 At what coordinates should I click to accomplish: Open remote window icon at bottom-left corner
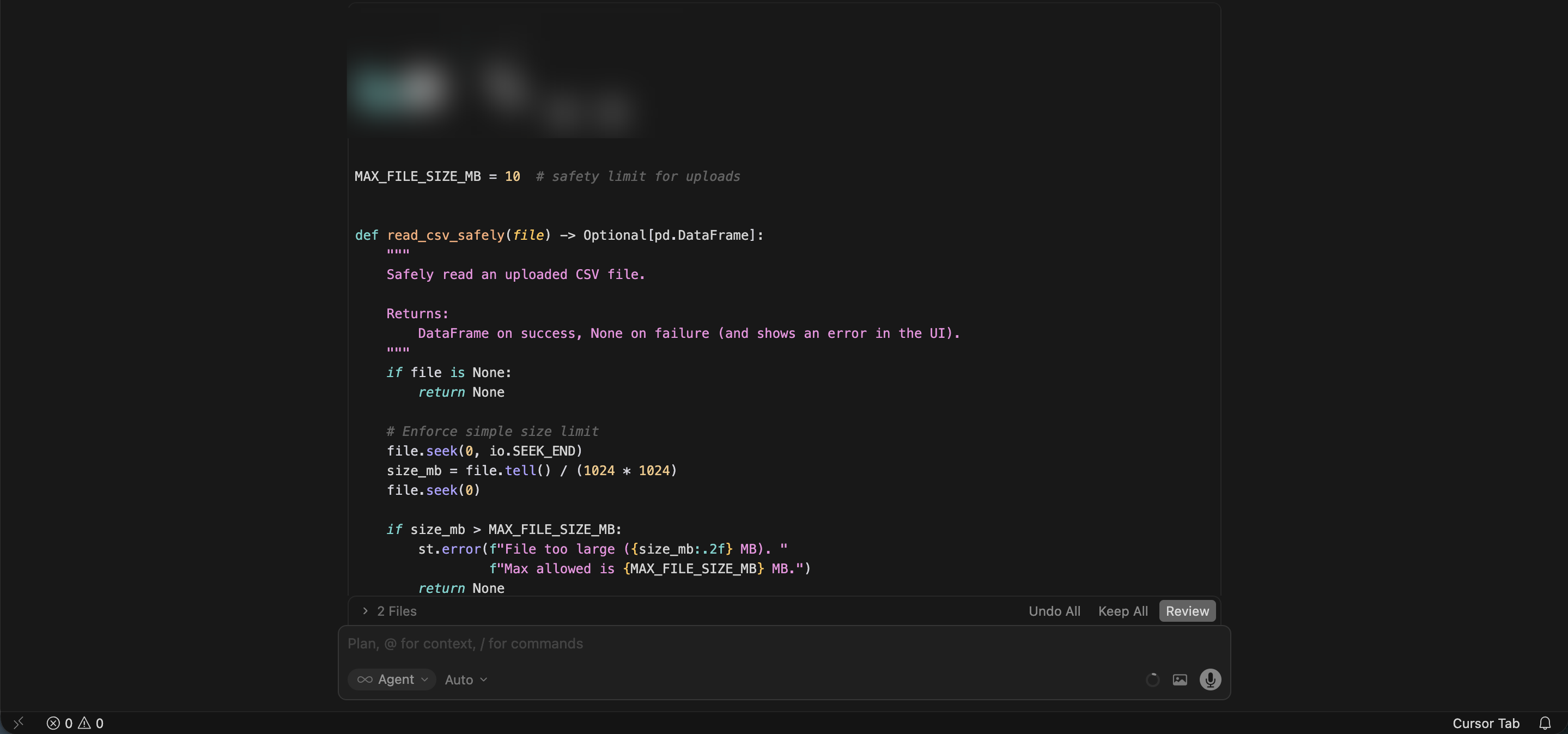pos(19,723)
